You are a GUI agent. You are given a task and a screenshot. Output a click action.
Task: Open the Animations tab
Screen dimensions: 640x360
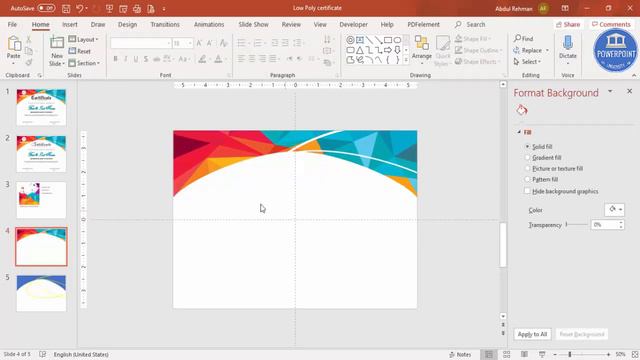point(209,24)
